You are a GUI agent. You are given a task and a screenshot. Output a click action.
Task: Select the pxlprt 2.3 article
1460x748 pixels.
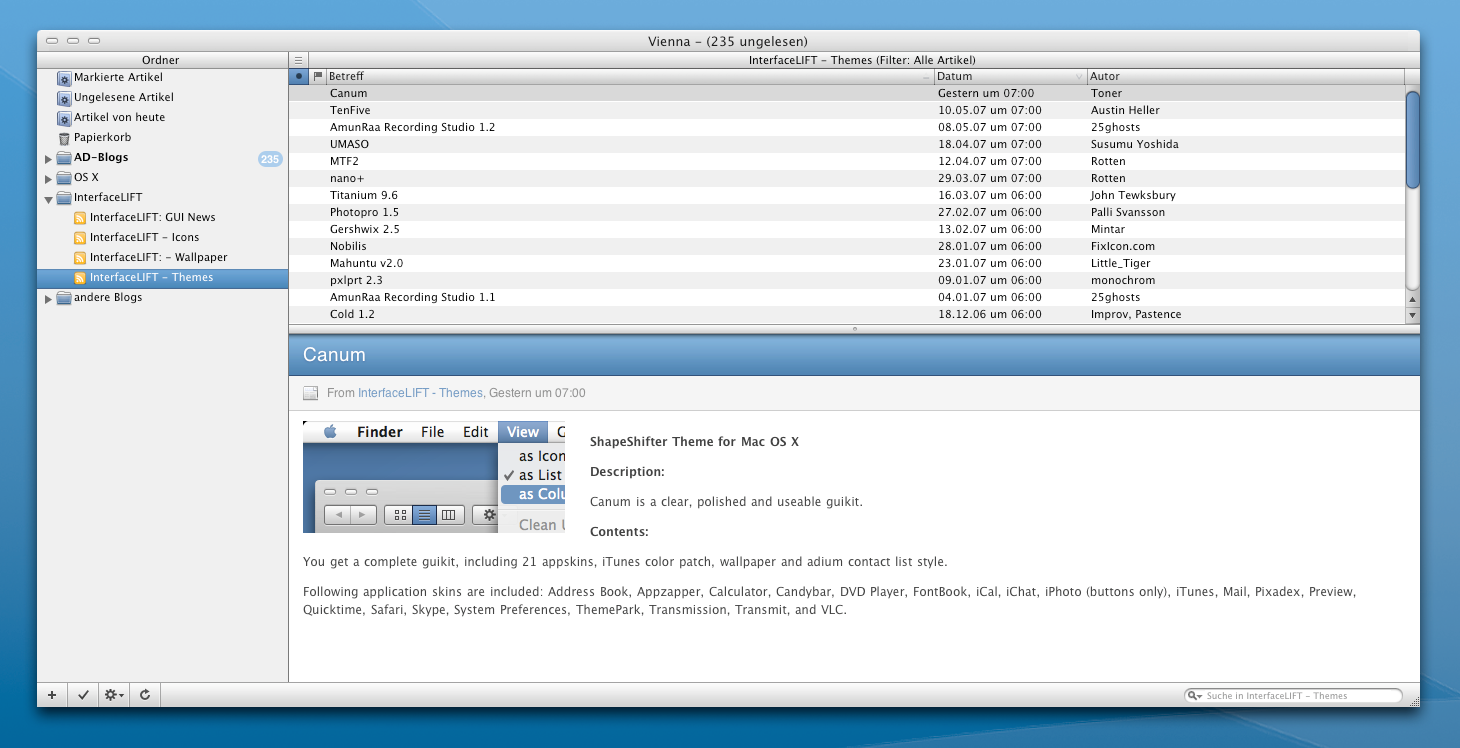tap(847, 280)
